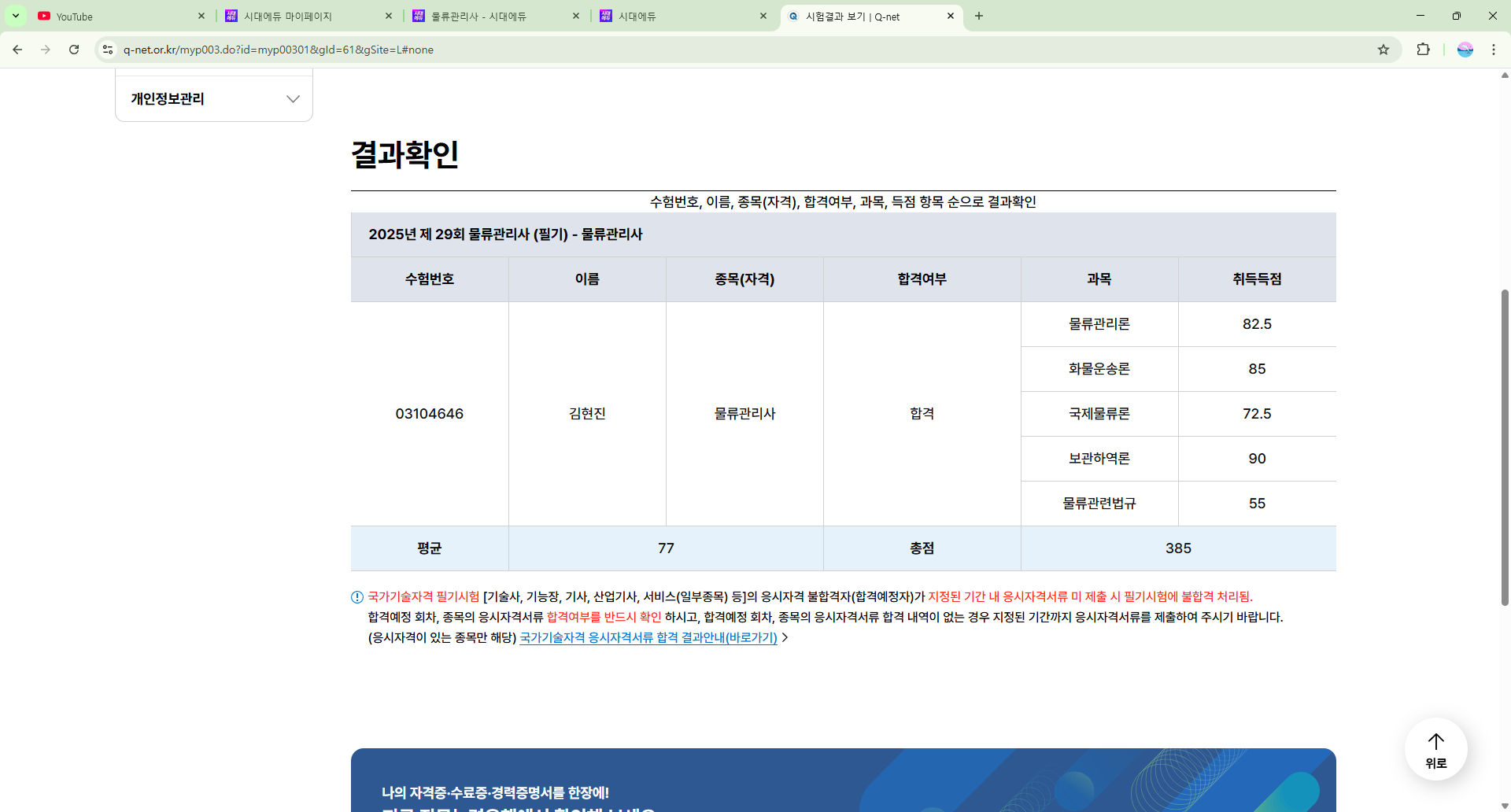Click the 위로 scroll-to-top button
This screenshot has height=812, width=1511.
click(x=1435, y=749)
